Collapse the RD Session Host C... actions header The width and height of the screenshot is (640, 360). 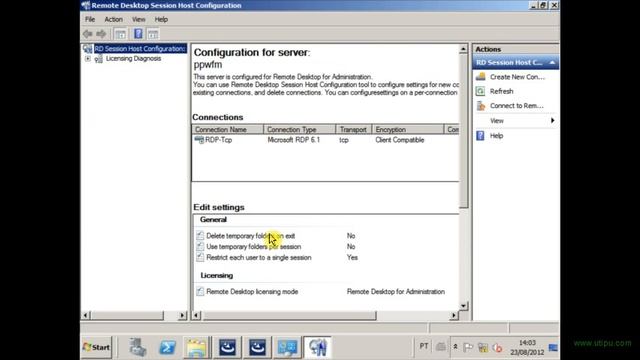pyautogui.click(x=552, y=62)
